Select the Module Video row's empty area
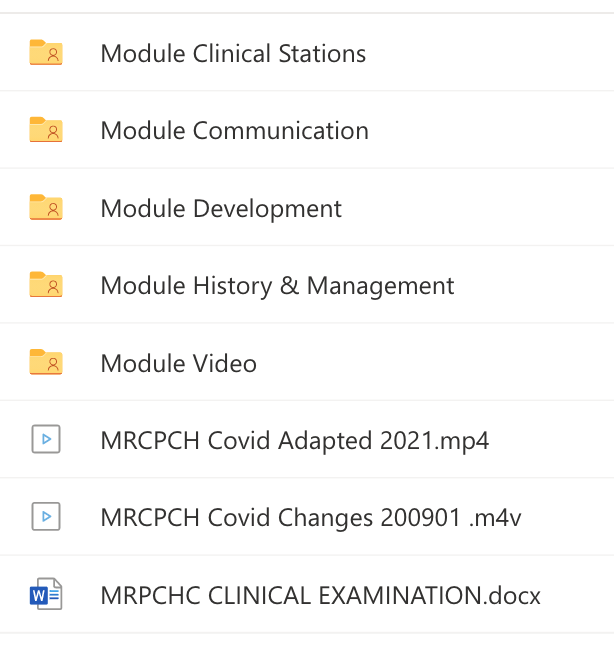This screenshot has width=614, height=650. pos(450,363)
